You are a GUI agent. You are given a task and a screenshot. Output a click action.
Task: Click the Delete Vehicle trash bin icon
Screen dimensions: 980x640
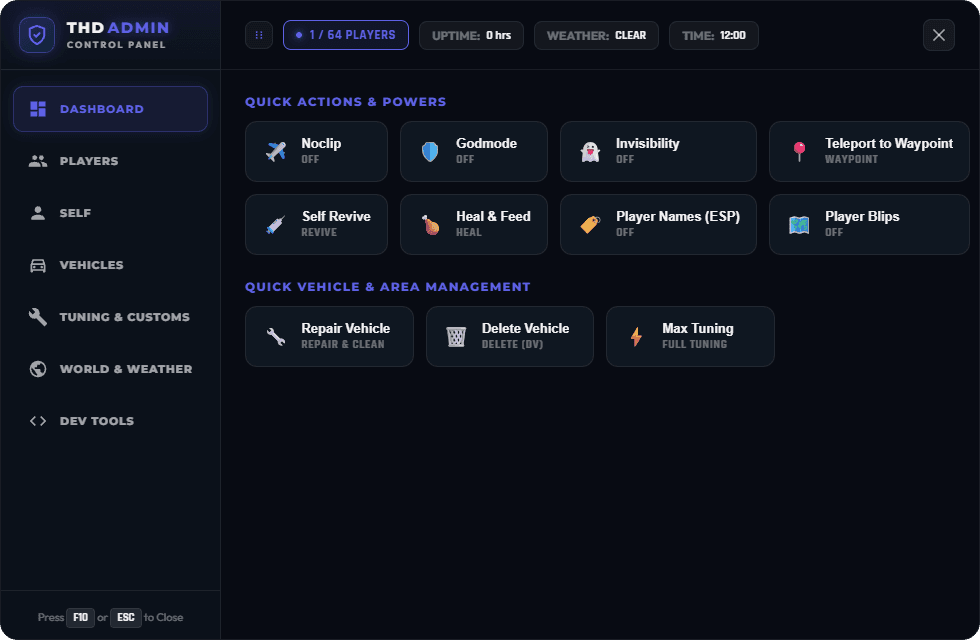tap(456, 336)
